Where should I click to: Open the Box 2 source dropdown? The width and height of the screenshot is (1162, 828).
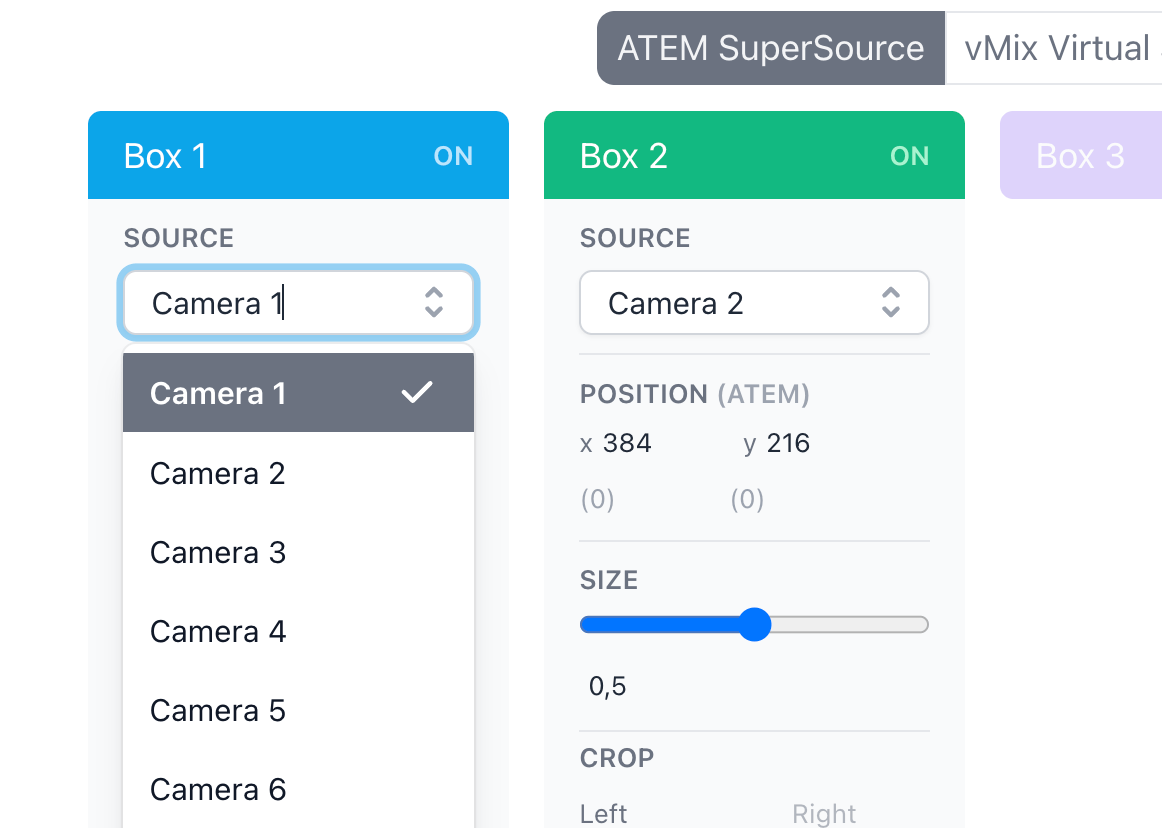[x=754, y=302]
